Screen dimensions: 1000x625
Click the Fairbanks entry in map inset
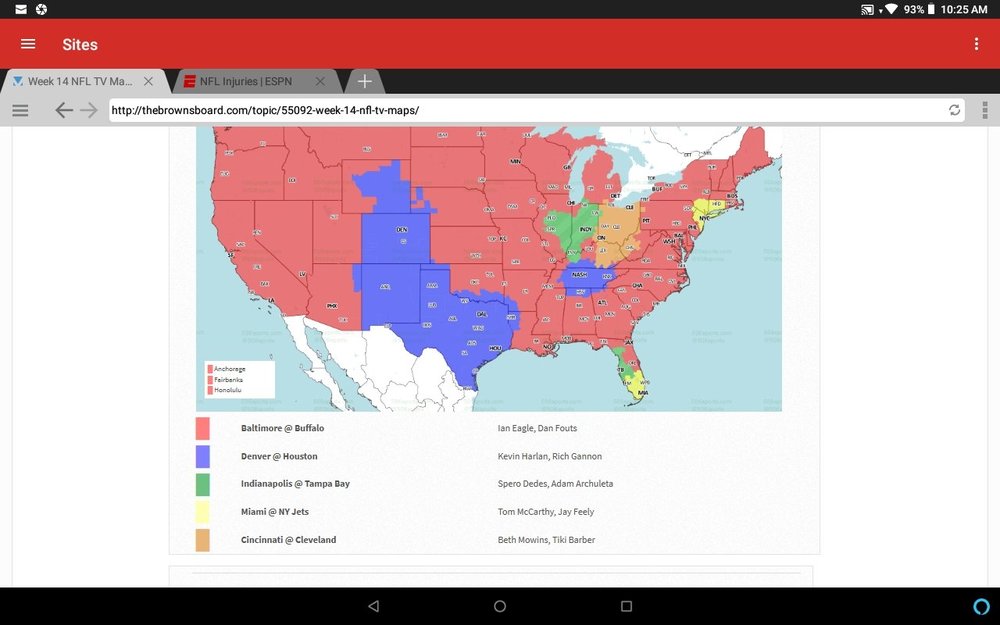(224, 380)
